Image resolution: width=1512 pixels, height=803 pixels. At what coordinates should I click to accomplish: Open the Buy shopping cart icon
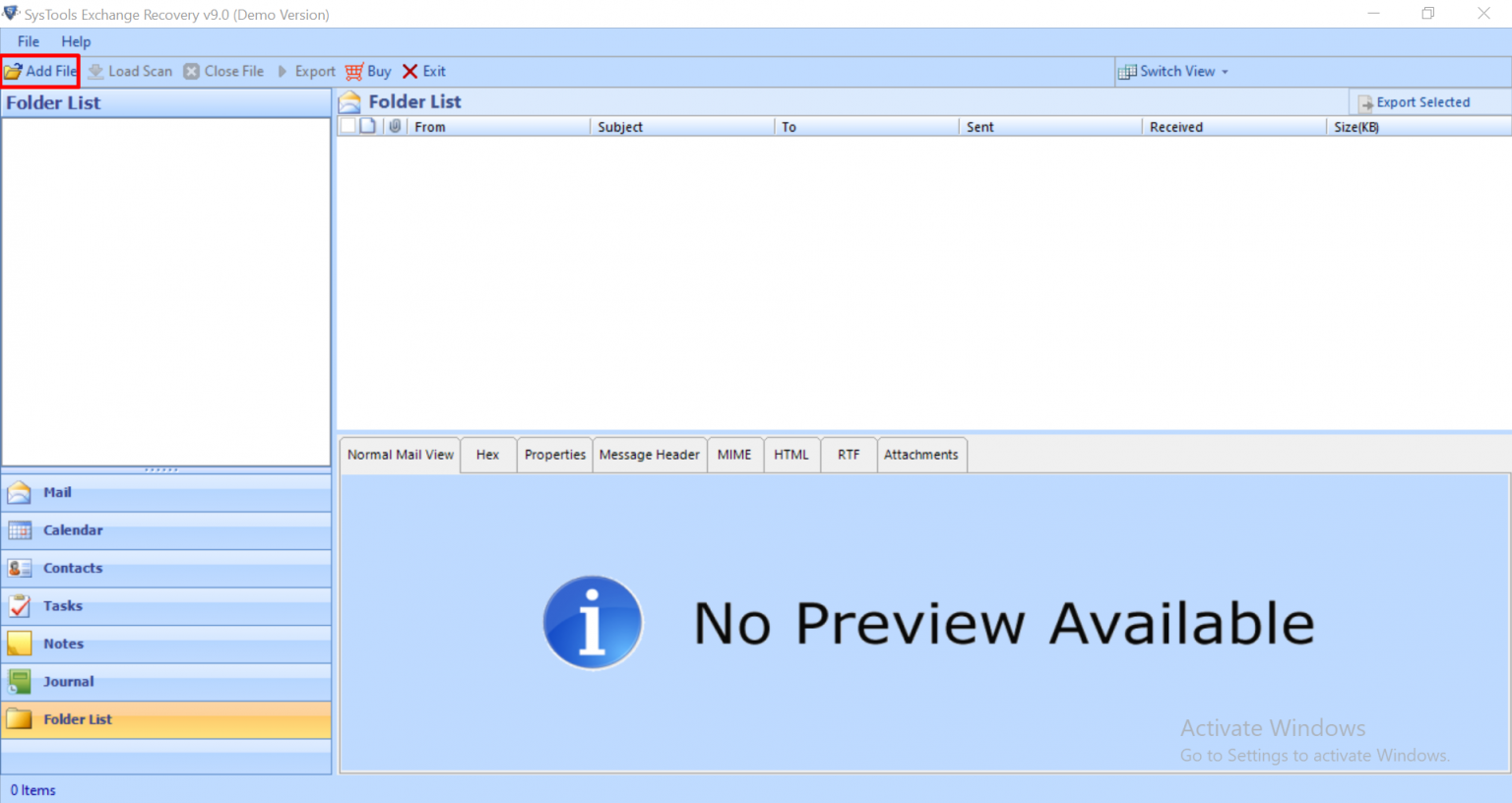click(354, 72)
